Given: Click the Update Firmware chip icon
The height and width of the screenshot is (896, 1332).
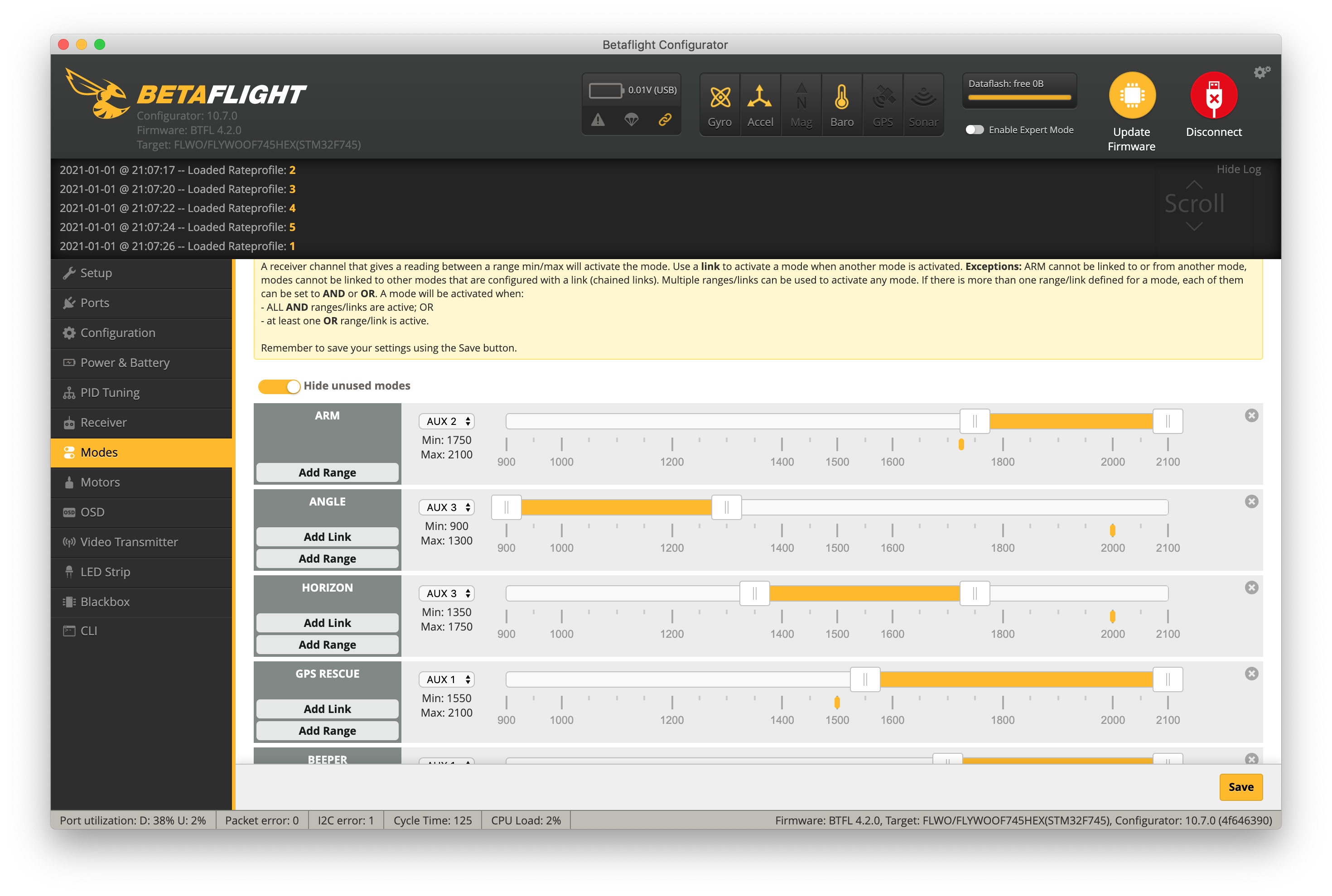Looking at the screenshot, I should coord(1131,95).
